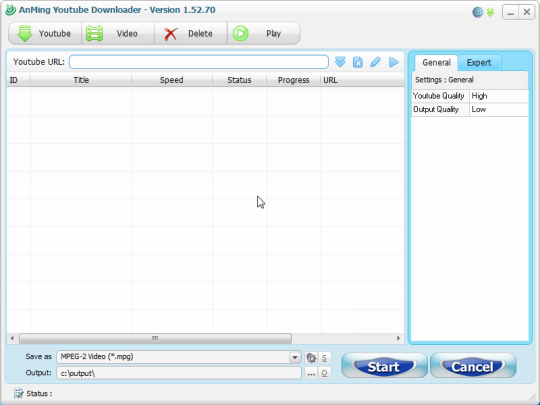Sort the list by ID column
Viewport: 540px width, 405px height.
(x=19, y=80)
